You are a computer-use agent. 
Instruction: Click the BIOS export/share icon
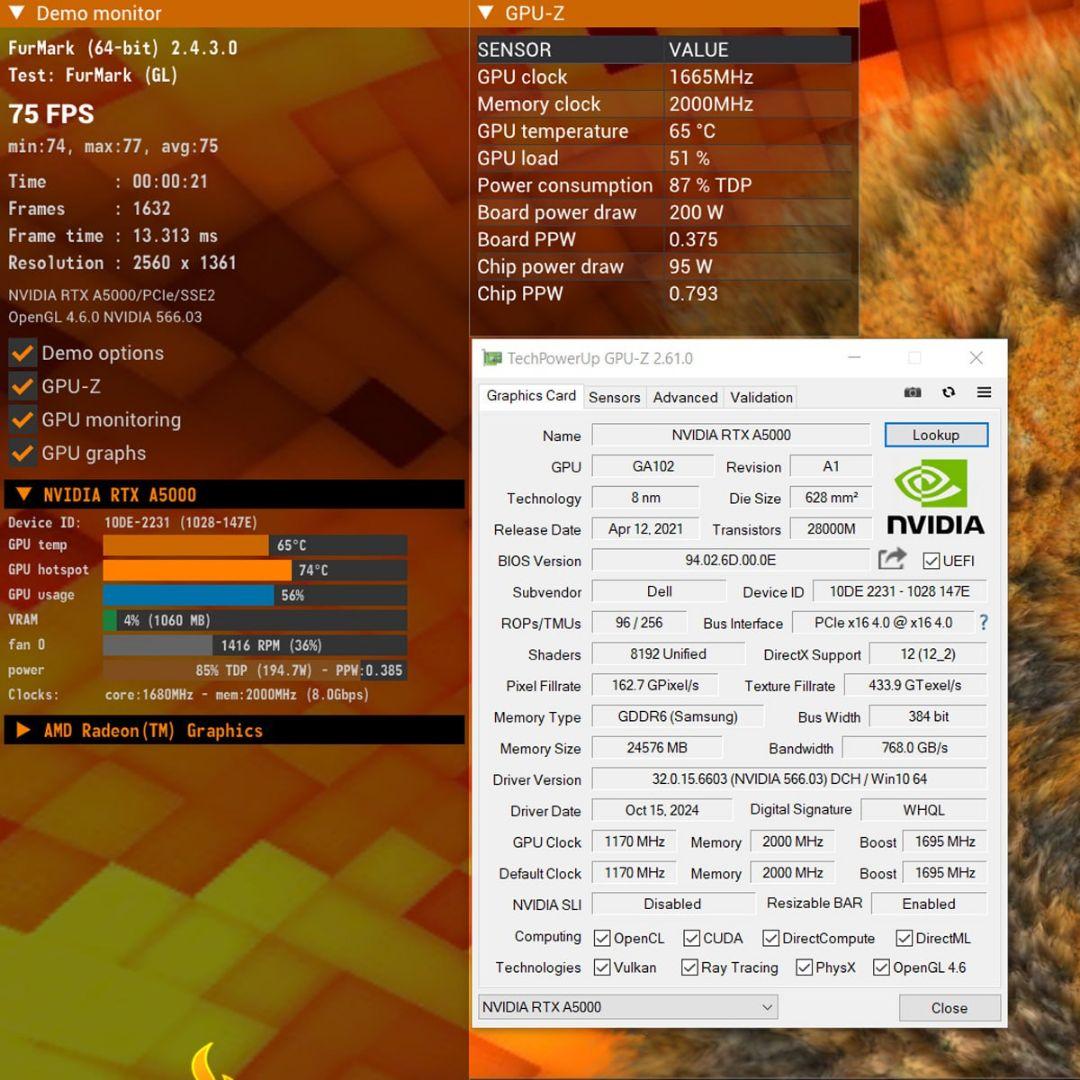[891, 560]
